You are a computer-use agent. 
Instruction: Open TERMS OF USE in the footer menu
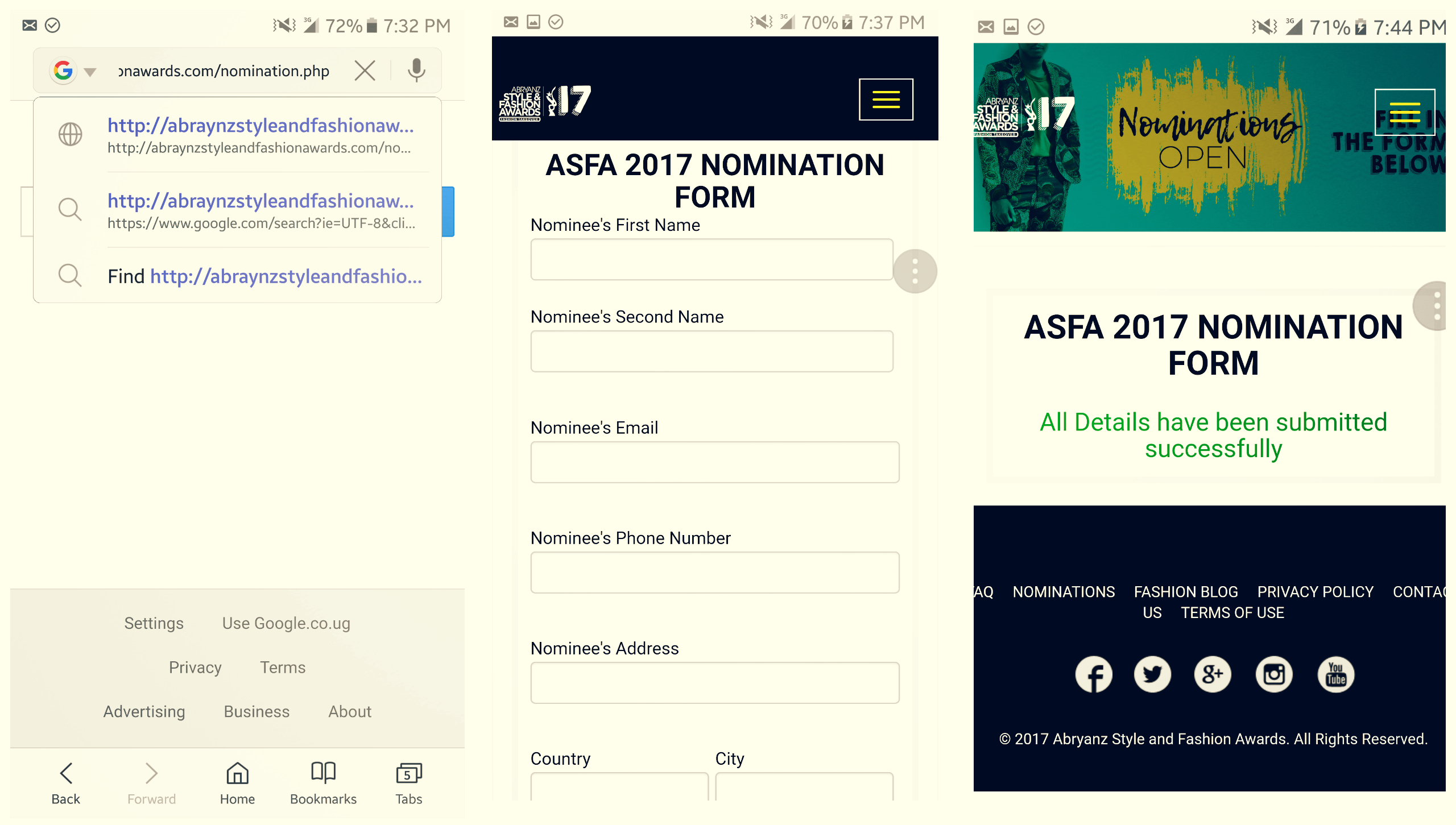[1232, 613]
